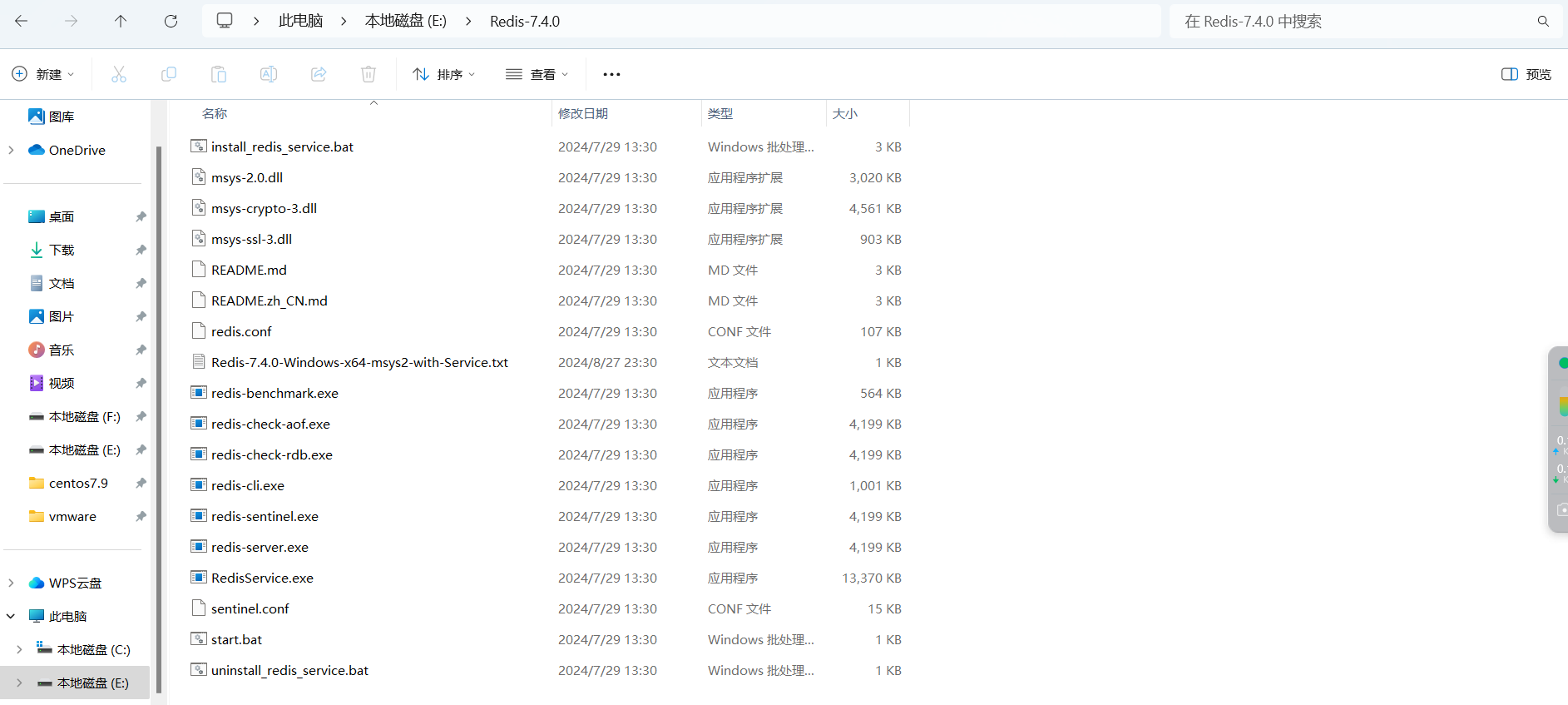Click the Cut scissors icon
This screenshot has height=705, width=1568.
tap(119, 74)
